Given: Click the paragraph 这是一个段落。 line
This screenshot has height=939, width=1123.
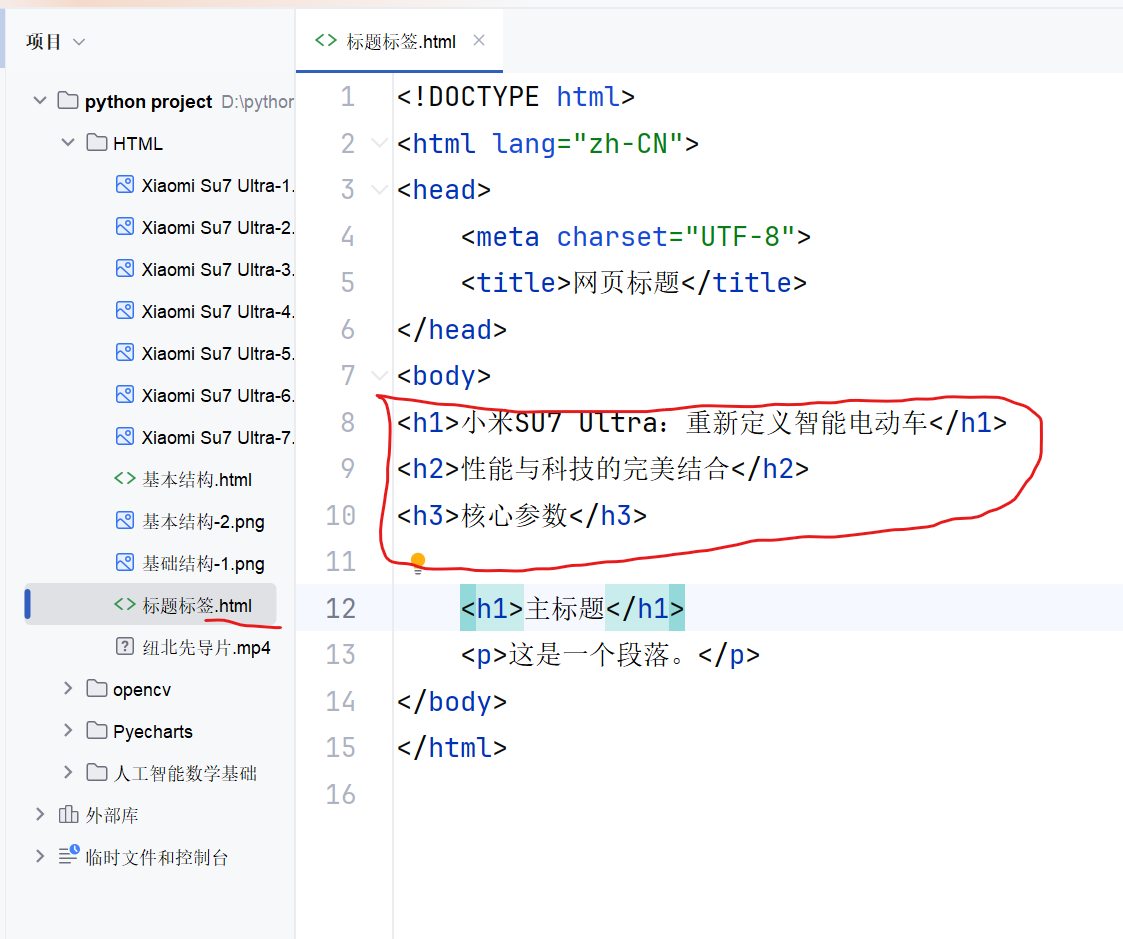Looking at the screenshot, I should (610, 655).
